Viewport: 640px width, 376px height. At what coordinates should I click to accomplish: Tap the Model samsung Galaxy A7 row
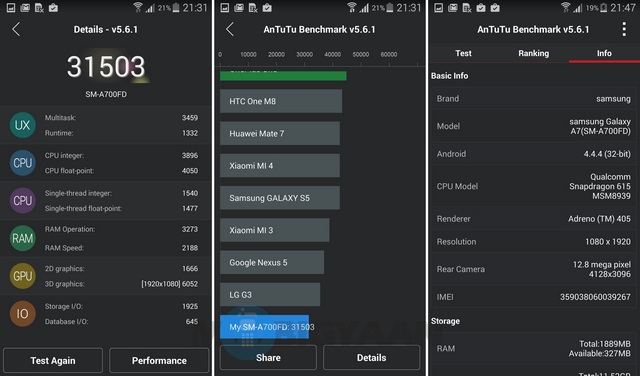tap(533, 126)
